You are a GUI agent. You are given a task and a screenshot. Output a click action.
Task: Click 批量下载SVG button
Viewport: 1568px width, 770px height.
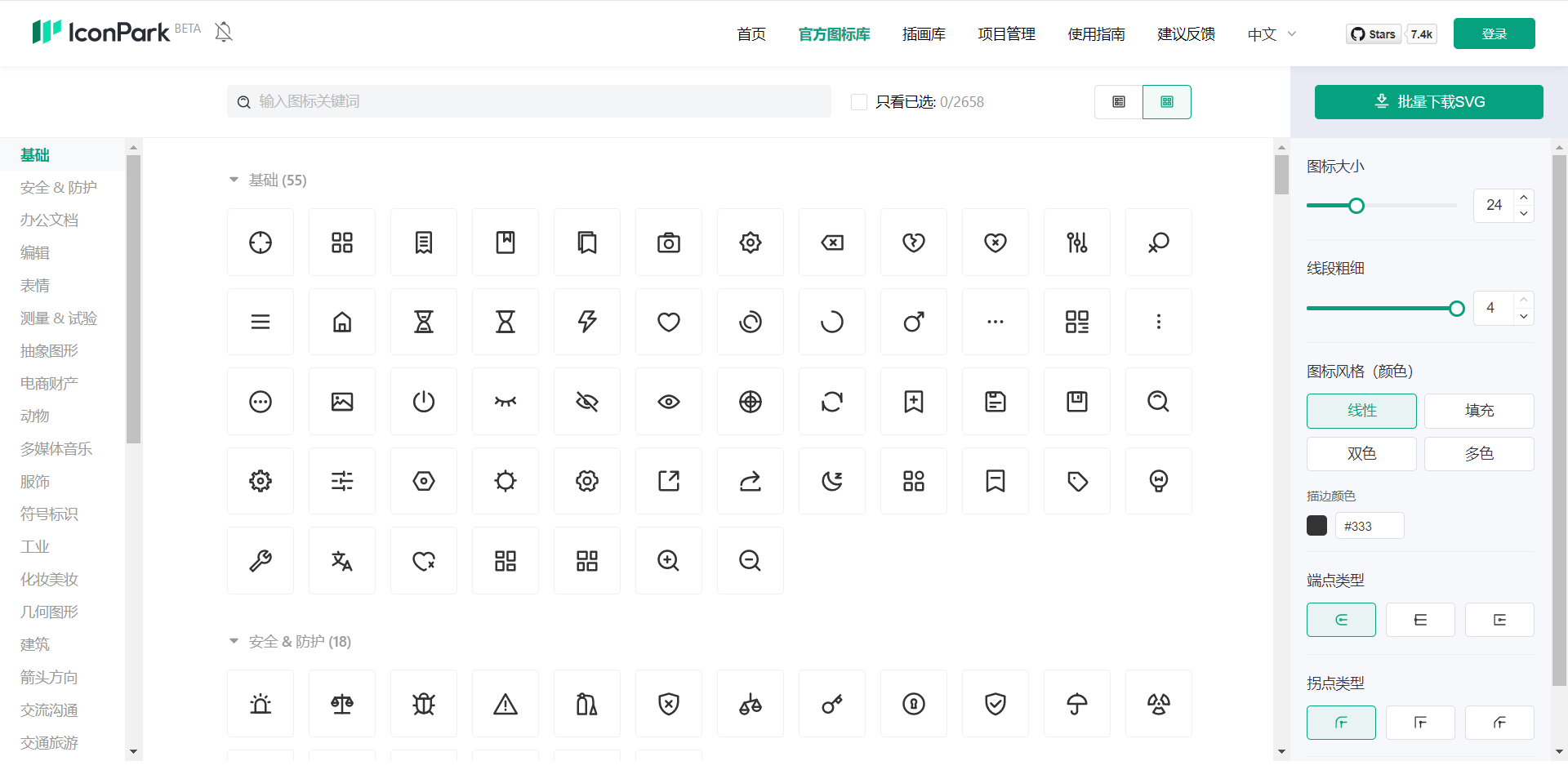(x=1429, y=102)
